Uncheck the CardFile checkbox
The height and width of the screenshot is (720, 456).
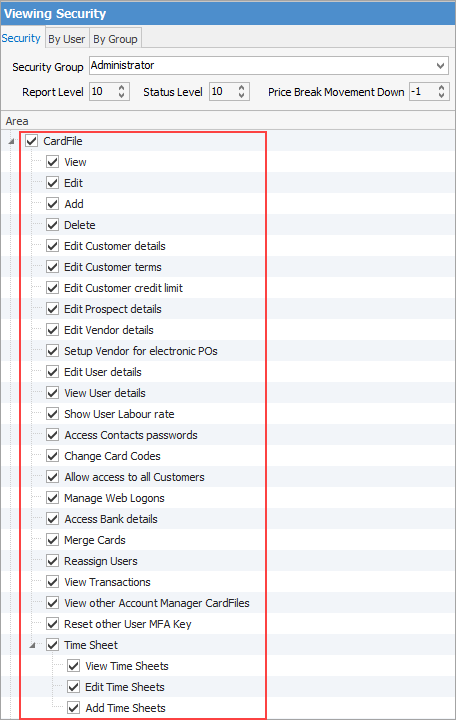coord(31,141)
